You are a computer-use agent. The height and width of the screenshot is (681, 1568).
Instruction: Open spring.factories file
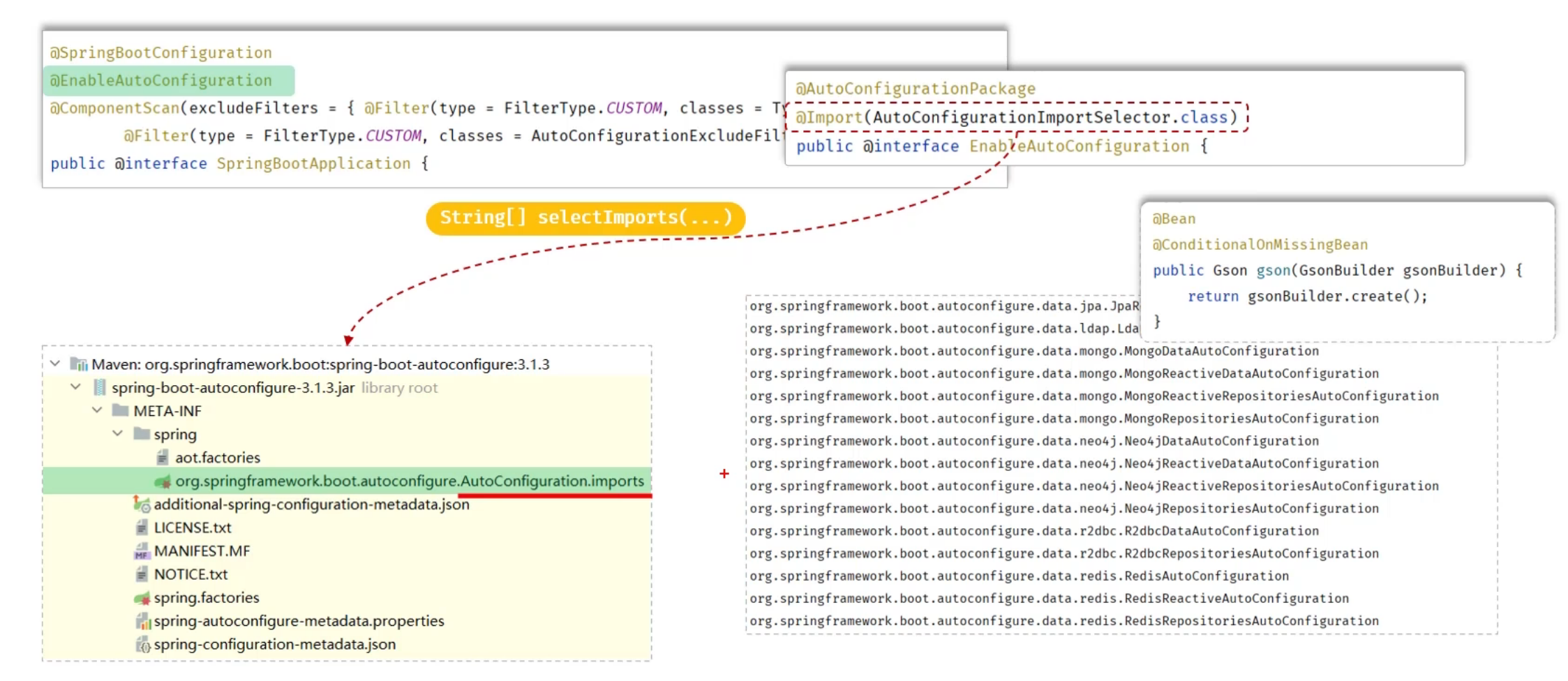347,597
